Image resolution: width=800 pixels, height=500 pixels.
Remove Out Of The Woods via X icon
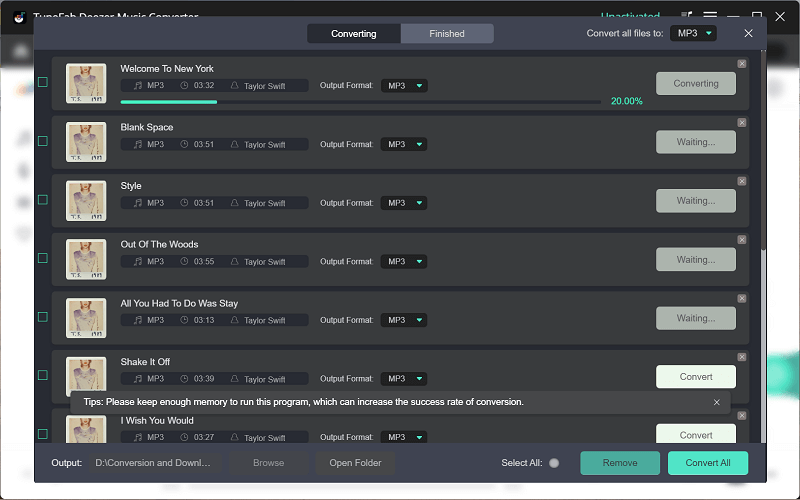(x=741, y=239)
